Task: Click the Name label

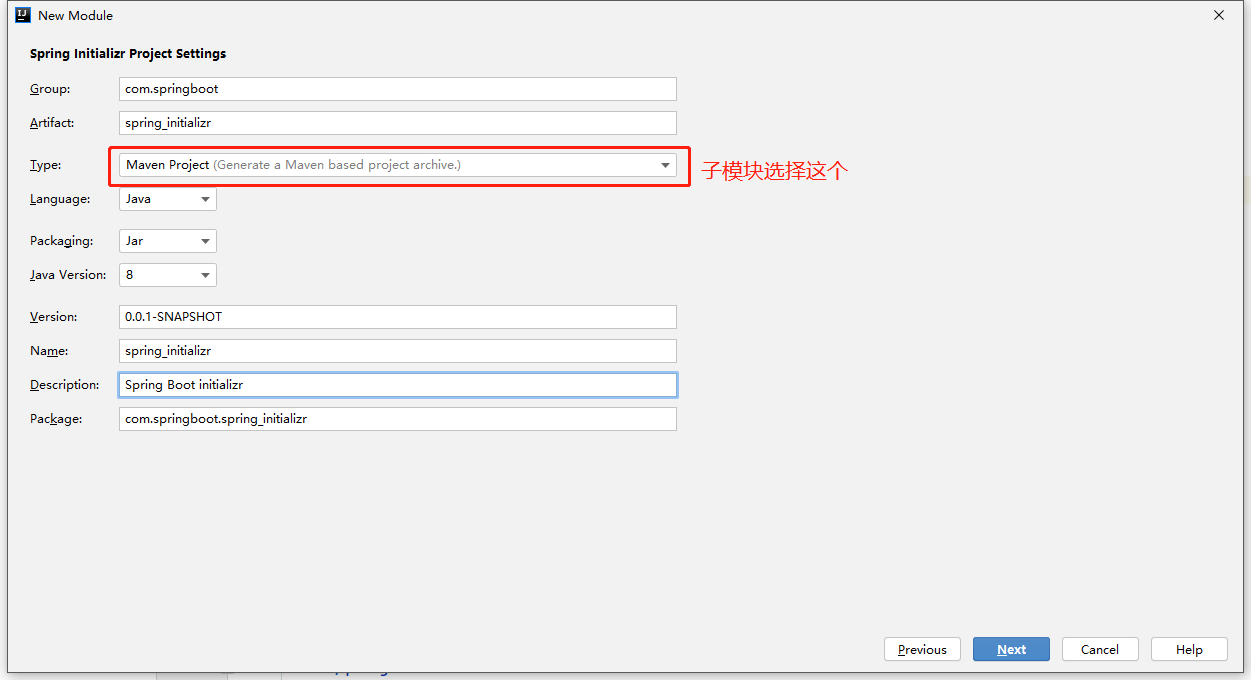Action: tap(49, 351)
